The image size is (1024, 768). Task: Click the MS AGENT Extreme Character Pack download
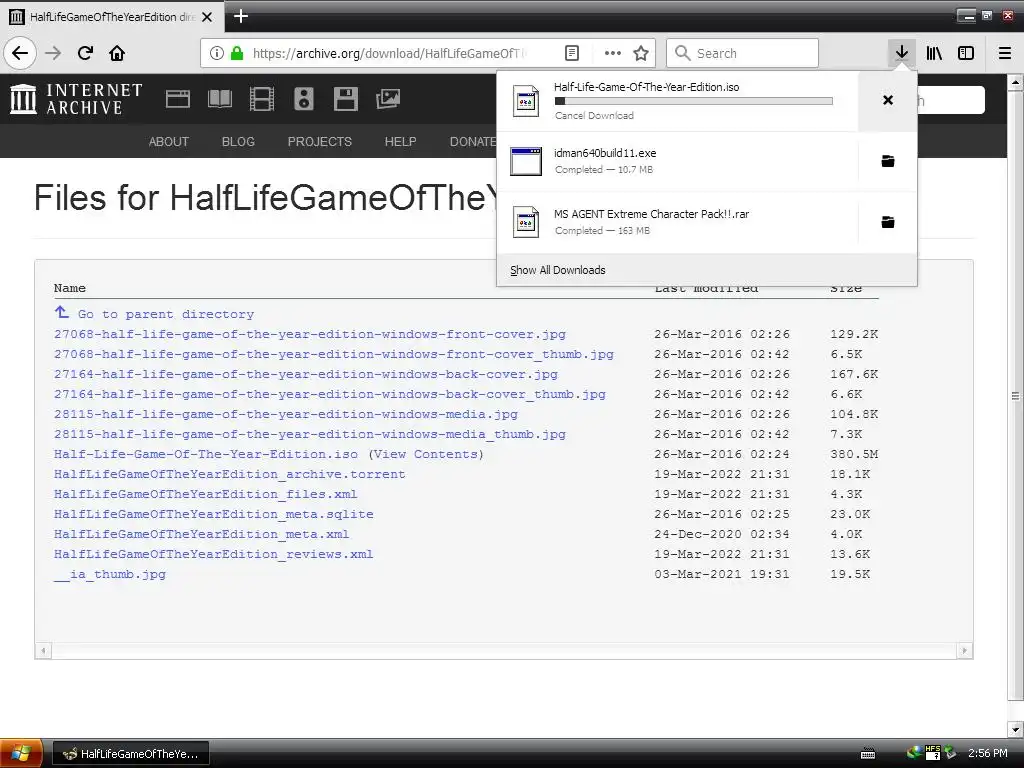point(677,222)
